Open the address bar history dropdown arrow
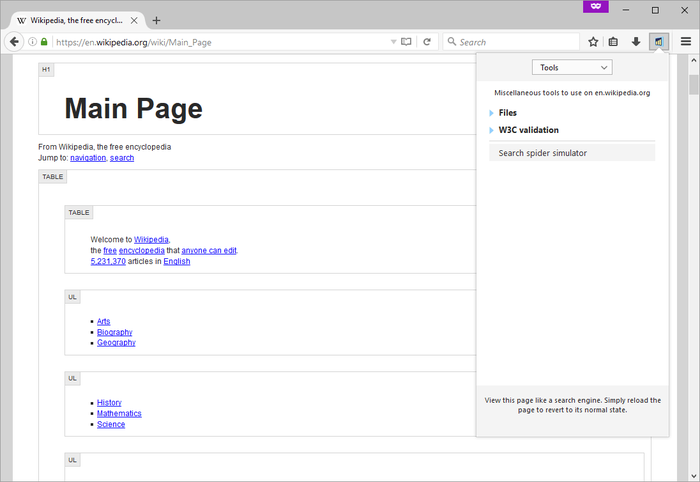Viewport: 700px width, 482px height. tap(393, 42)
